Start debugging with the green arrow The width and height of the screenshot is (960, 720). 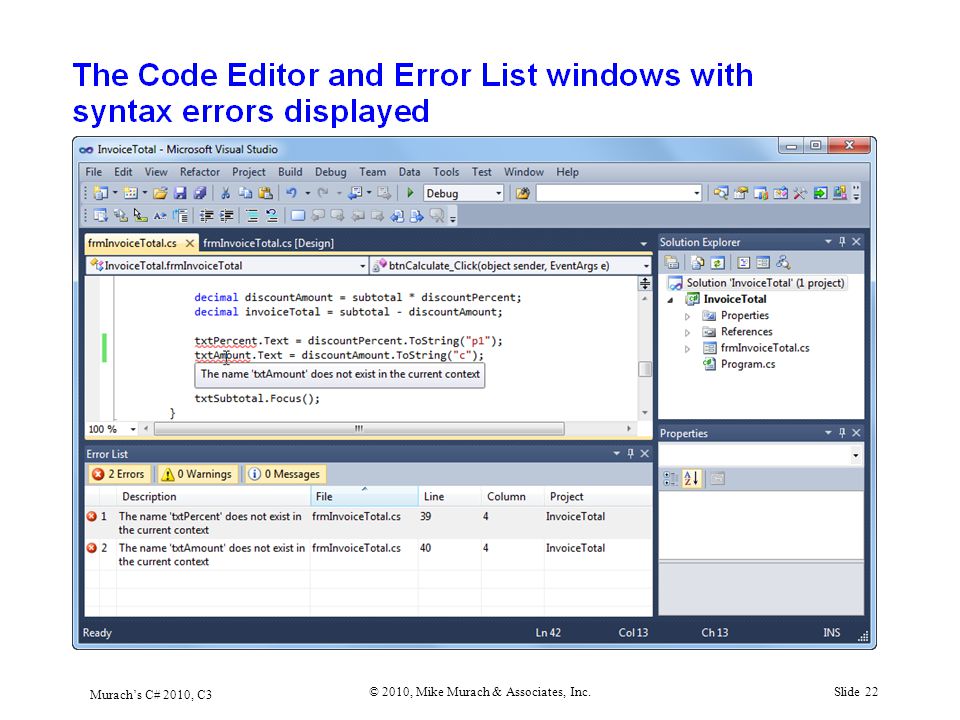[x=410, y=193]
